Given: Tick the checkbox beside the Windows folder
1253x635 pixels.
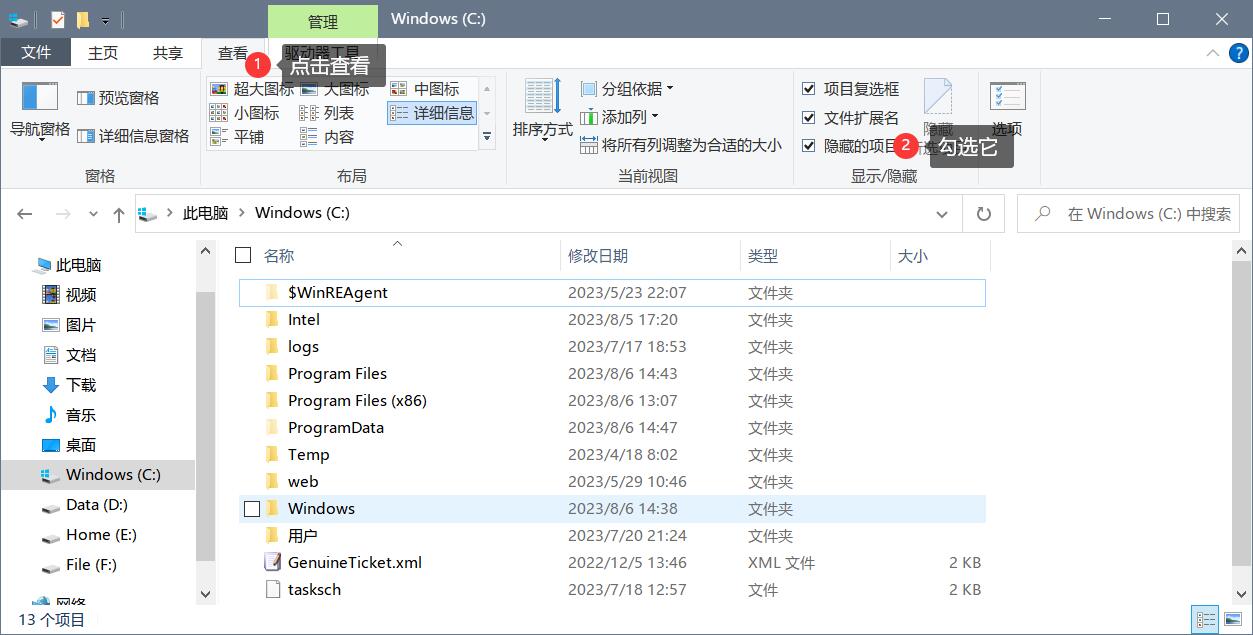Looking at the screenshot, I should (252, 509).
